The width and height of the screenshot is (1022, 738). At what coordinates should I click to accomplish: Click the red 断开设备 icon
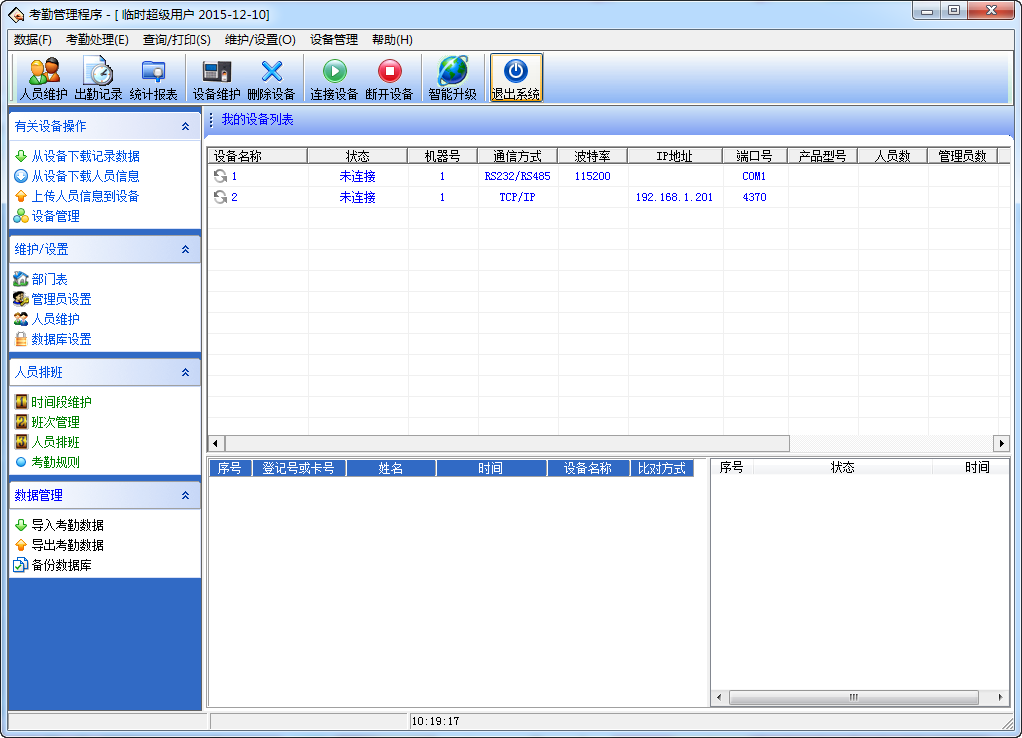(x=389, y=78)
